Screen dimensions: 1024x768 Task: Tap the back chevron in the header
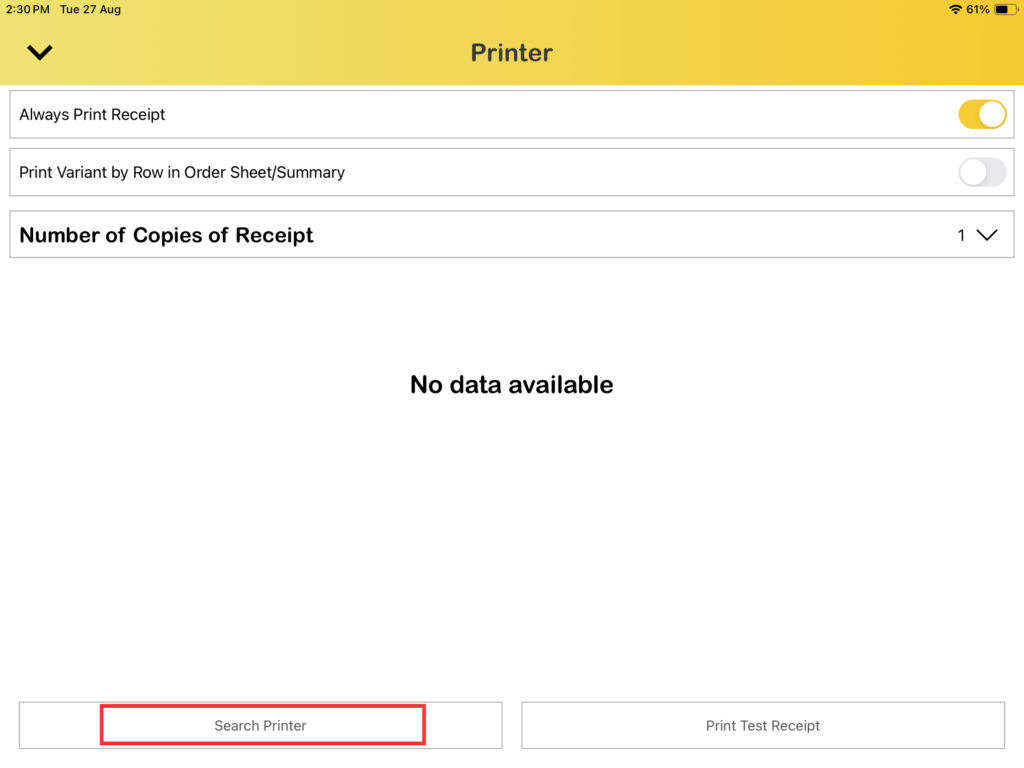click(x=40, y=53)
